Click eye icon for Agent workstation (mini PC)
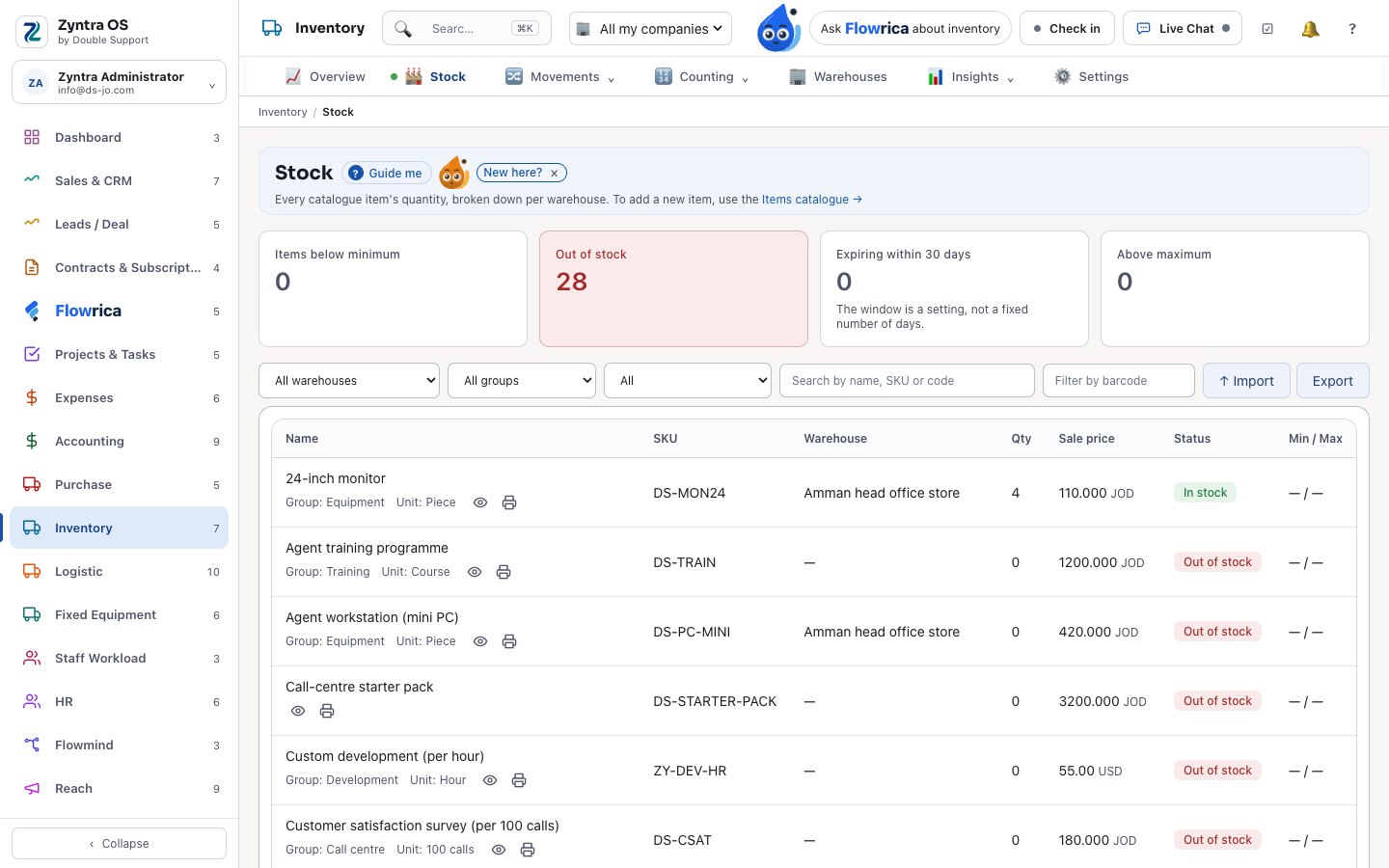 (480, 641)
